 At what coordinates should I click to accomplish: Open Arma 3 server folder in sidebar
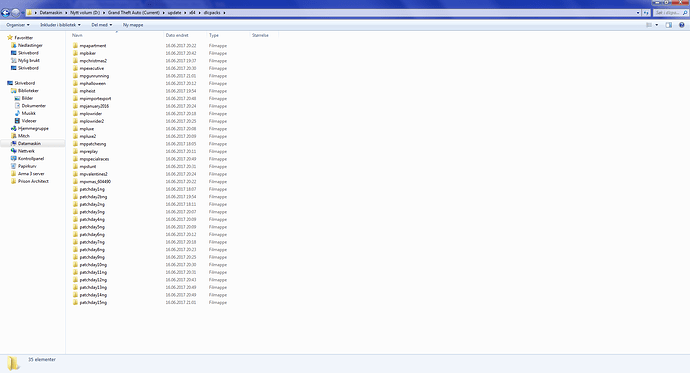point(31,174)
